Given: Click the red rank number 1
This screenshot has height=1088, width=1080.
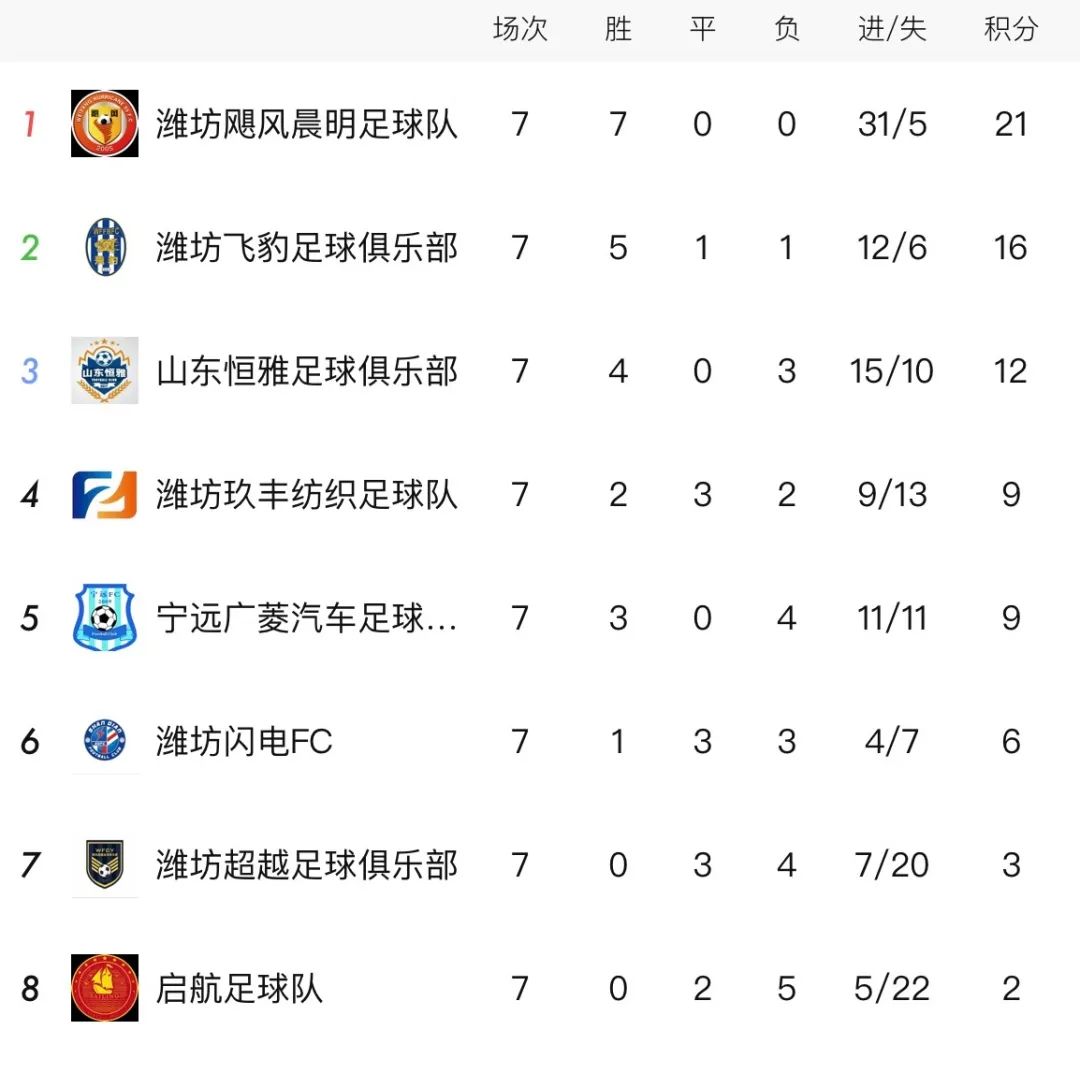Looking at the screenshot, I should click(30, 124).
